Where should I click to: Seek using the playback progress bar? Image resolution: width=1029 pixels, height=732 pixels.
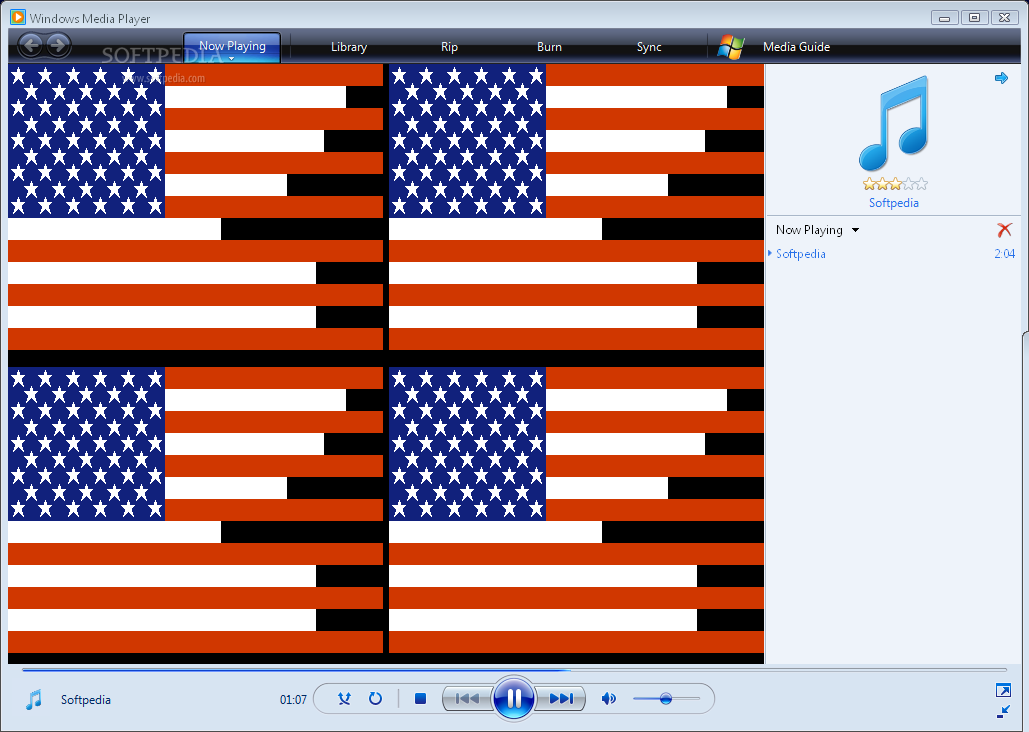[514, 670]
